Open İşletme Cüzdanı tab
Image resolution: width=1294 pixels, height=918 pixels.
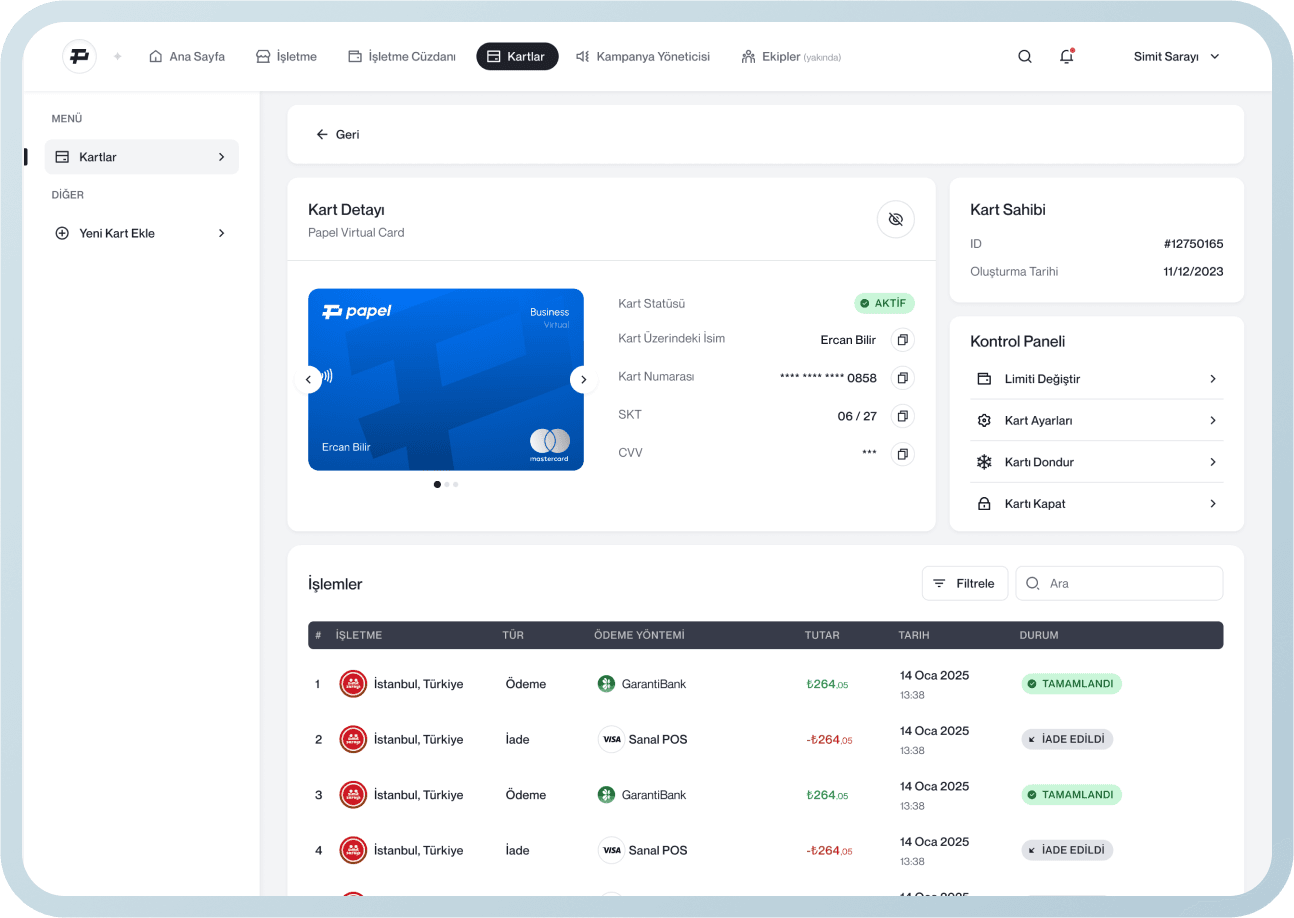pos(402,57)
